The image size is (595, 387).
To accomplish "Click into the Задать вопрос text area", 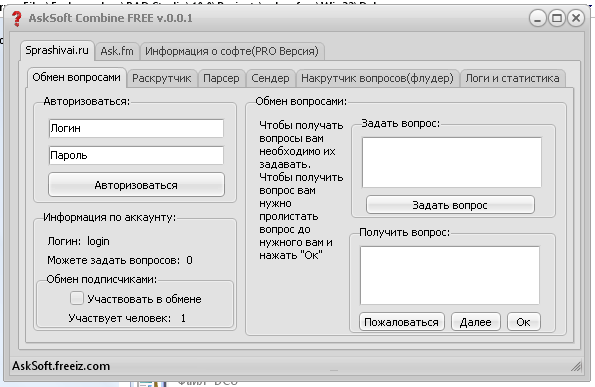I will tap(452, 162).
